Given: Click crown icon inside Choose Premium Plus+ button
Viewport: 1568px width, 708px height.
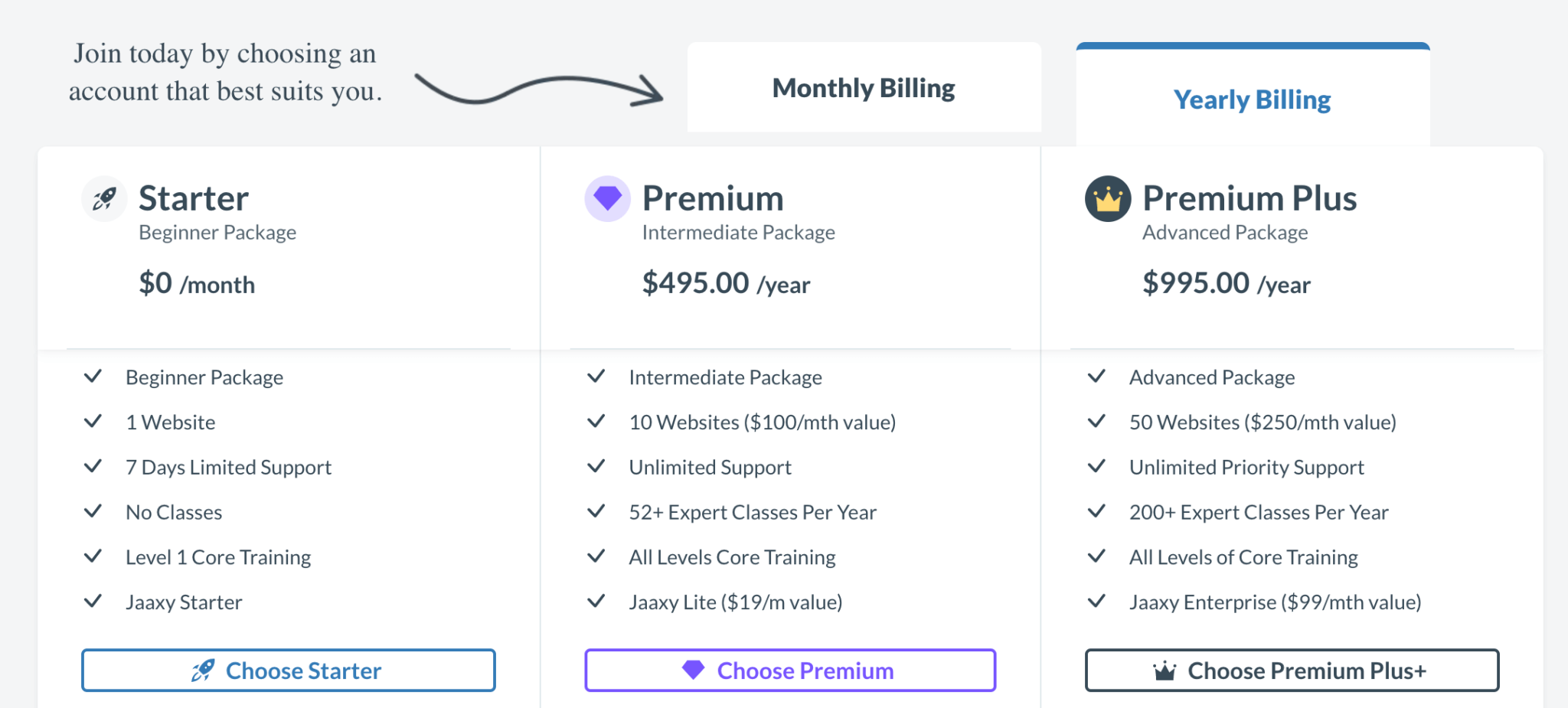Looking at the screenshot, I should 1165,671.
